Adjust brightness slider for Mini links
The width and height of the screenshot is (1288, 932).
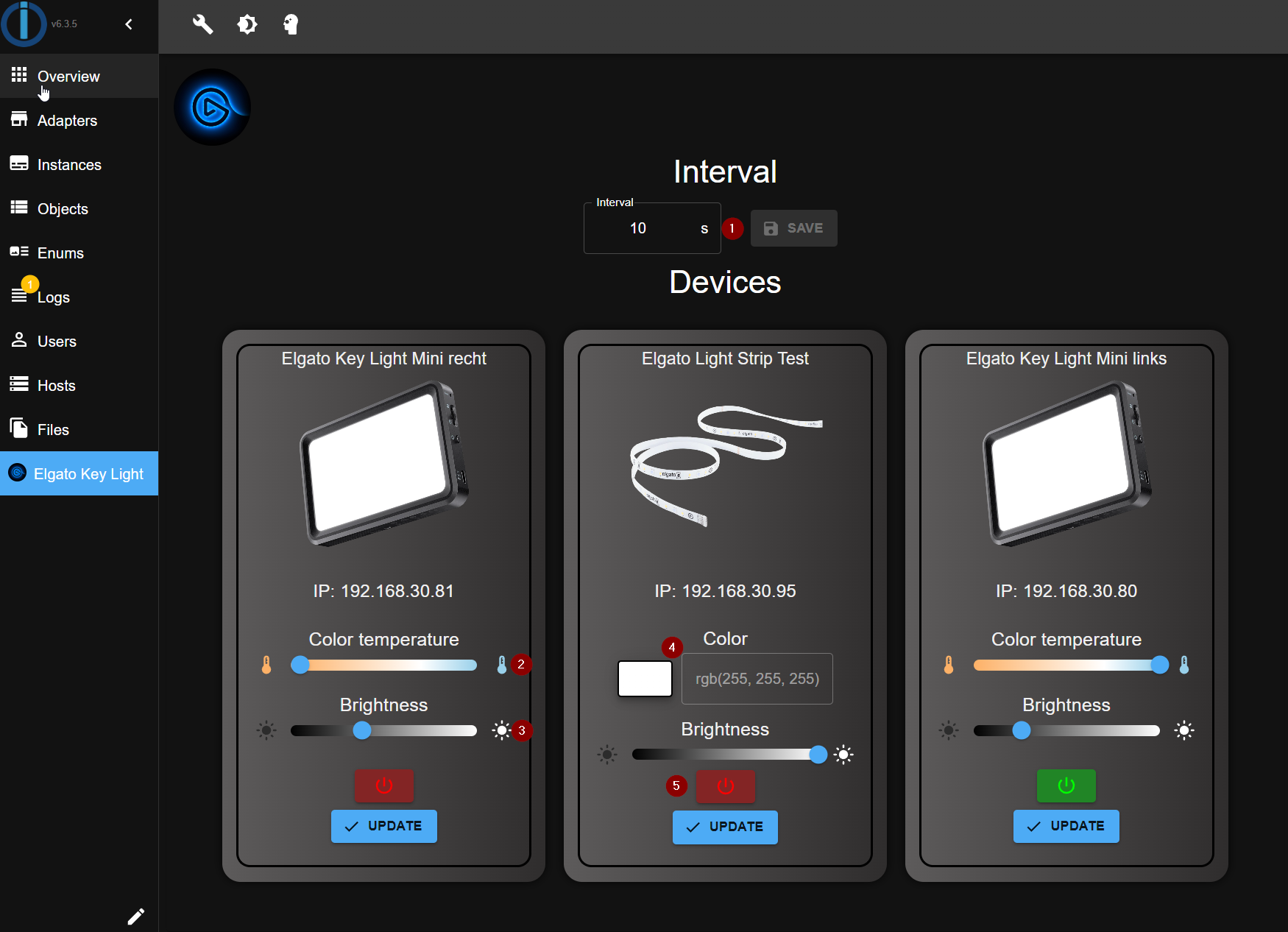1066,730
